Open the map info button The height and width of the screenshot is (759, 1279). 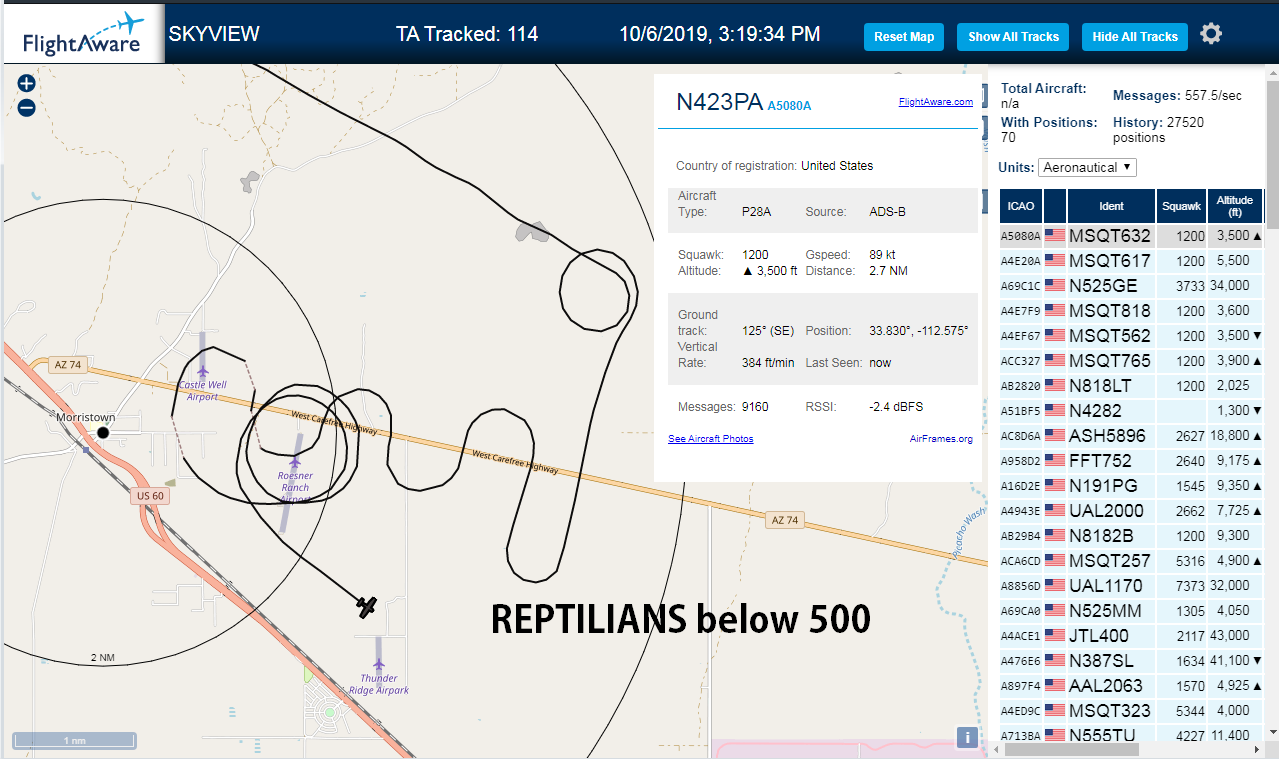[967, 738]
